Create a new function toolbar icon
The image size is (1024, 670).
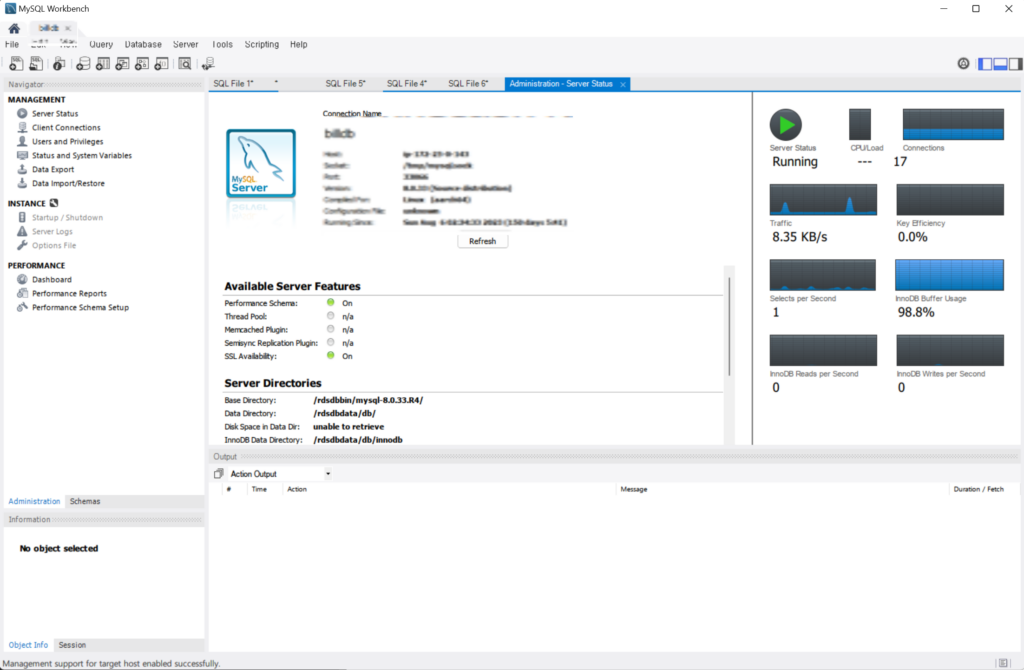(161, 63)
